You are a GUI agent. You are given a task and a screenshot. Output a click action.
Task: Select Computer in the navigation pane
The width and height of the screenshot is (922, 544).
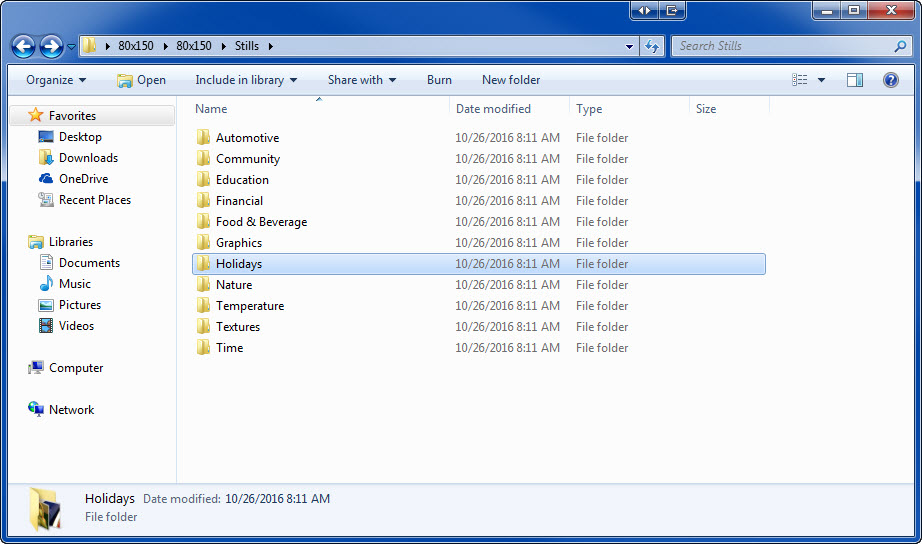coord(76,368)
